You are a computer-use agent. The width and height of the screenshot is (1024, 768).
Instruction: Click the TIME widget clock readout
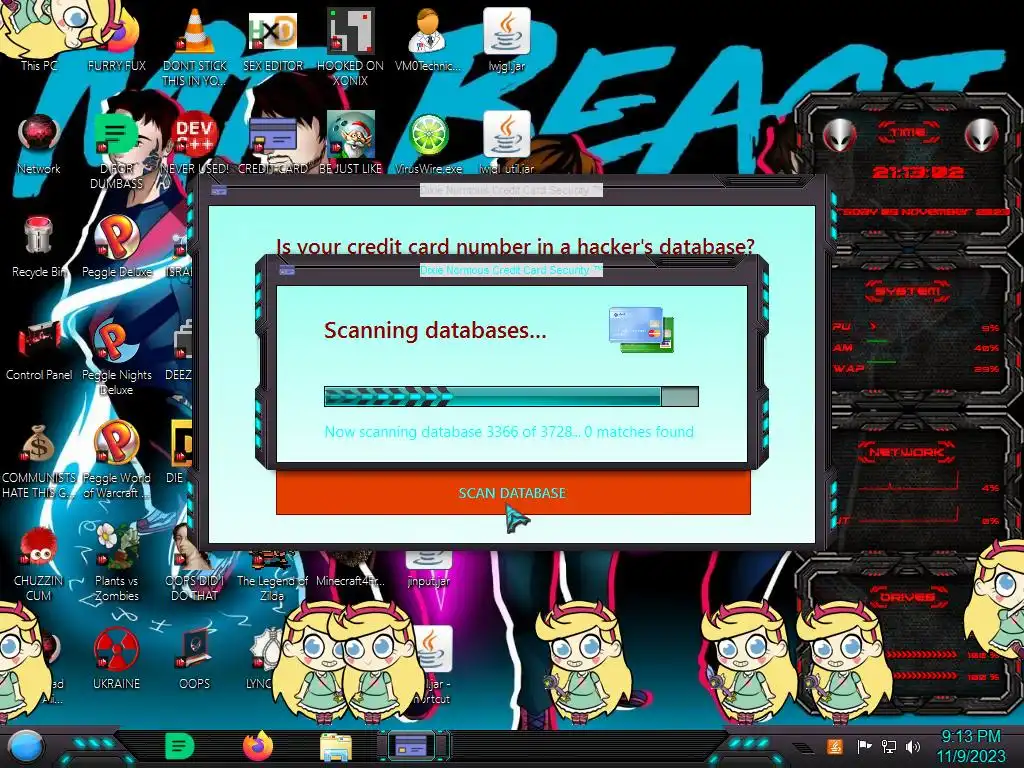click(x=918, y=172)
